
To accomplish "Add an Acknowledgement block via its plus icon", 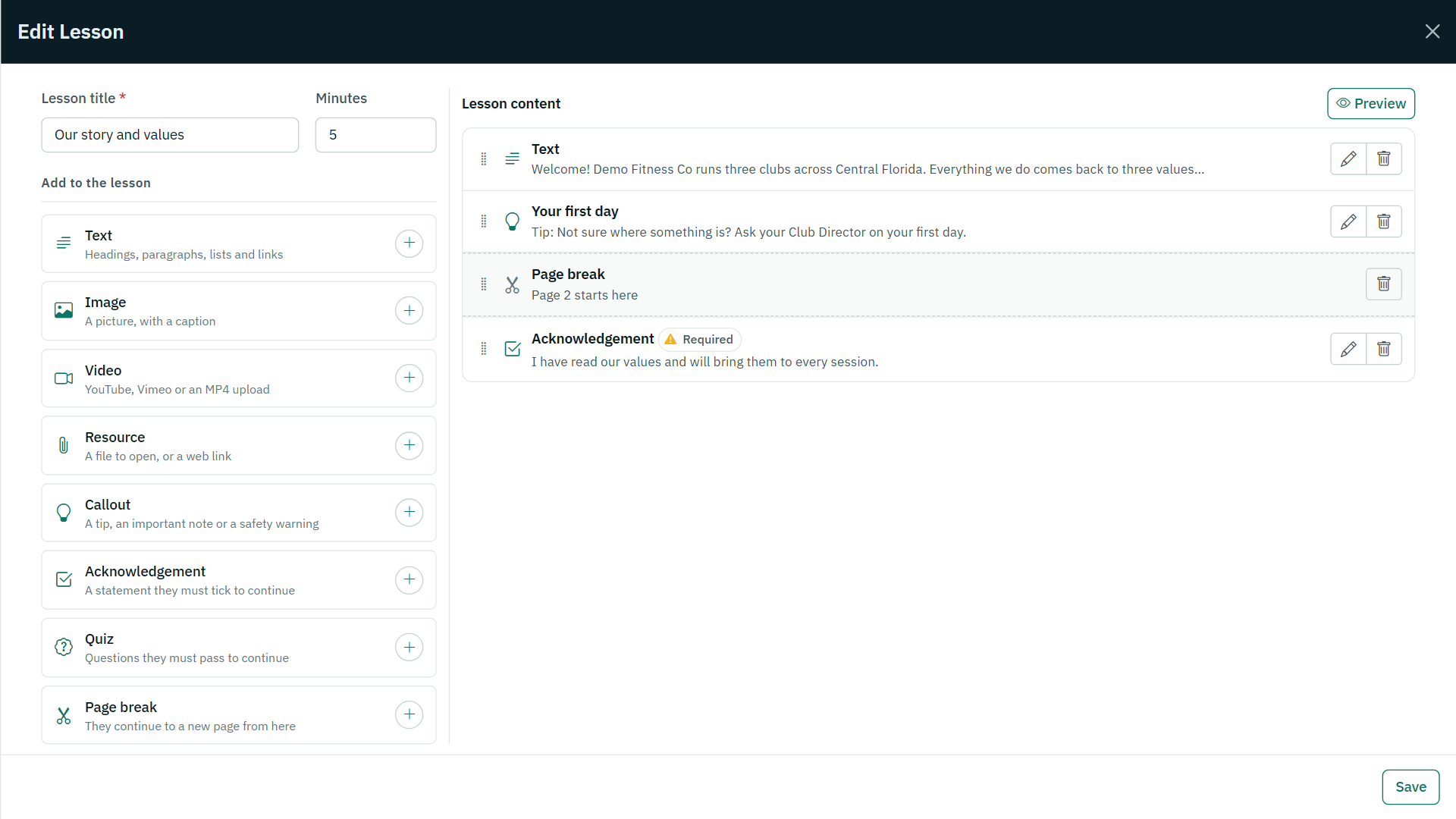I will point(409,579).
